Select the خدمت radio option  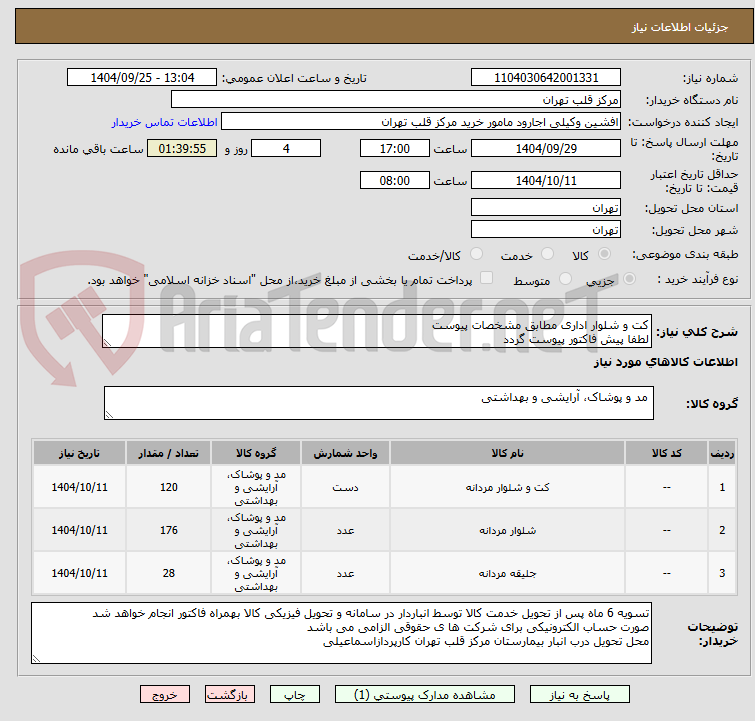[x=547, y=253]
